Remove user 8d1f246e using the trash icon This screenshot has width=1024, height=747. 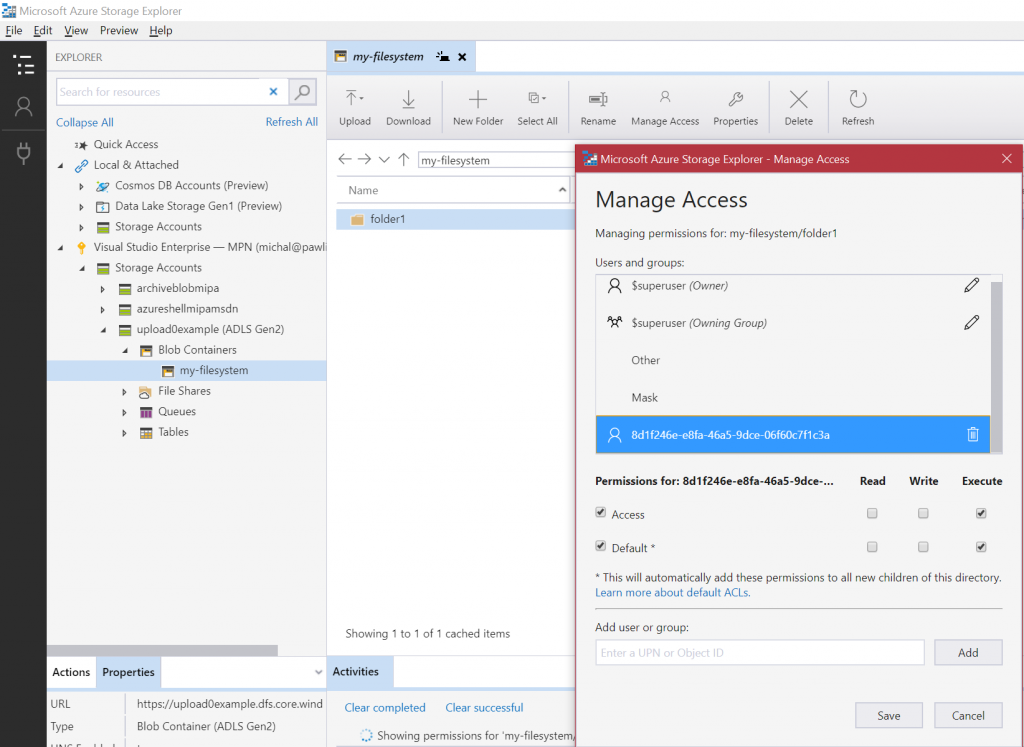click(971, 434)
